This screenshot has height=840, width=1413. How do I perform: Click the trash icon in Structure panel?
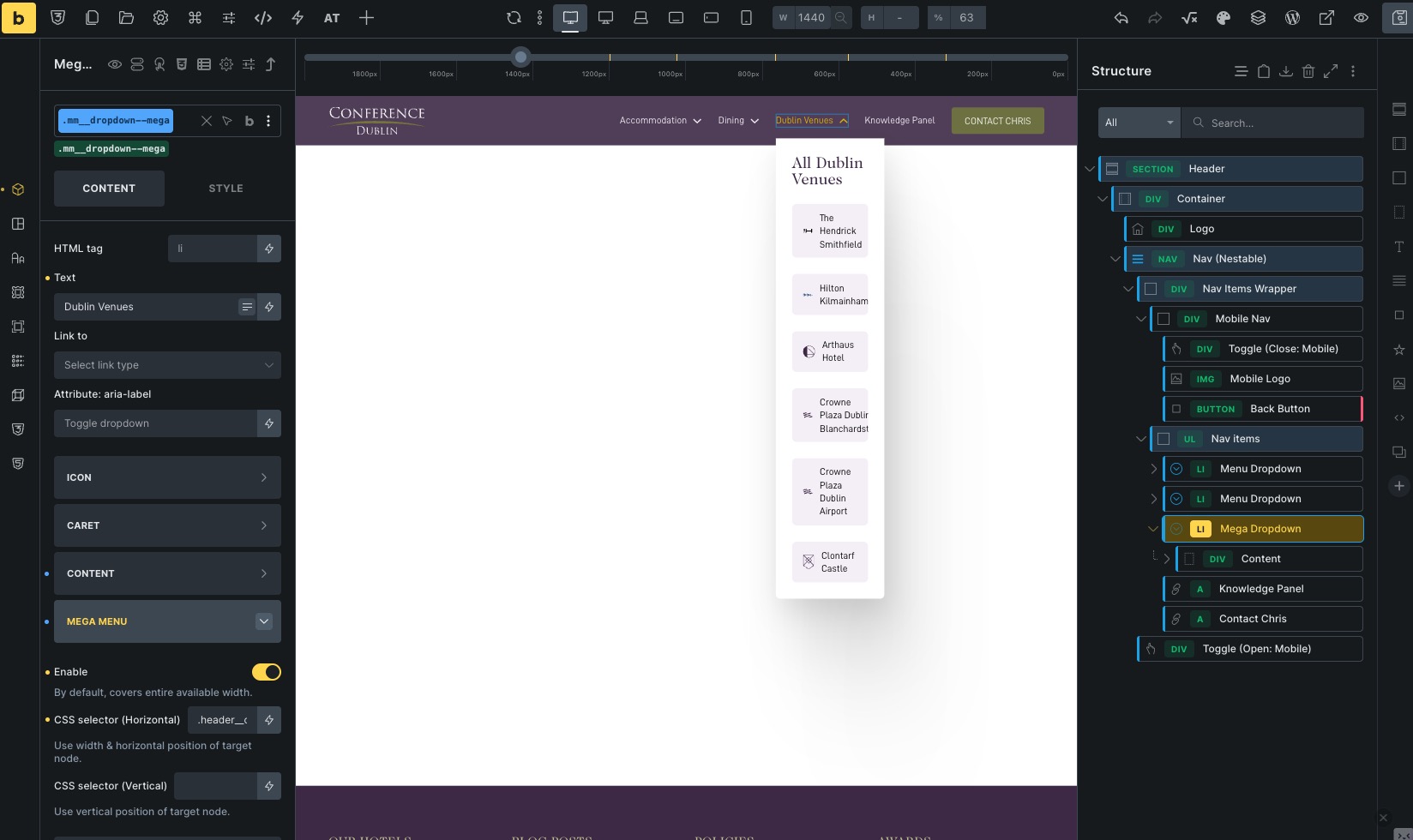click(1308, 71)
